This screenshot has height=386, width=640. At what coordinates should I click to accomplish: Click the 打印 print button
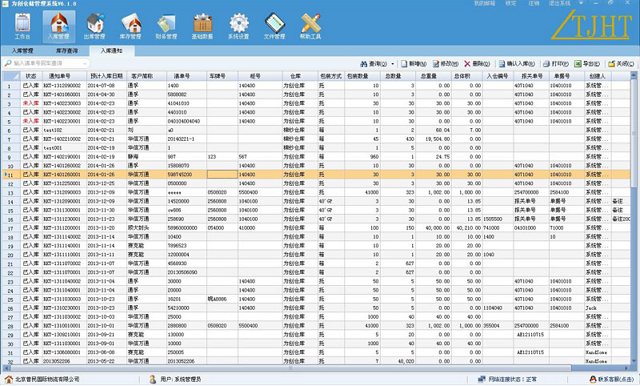click(x=556, y=64)
